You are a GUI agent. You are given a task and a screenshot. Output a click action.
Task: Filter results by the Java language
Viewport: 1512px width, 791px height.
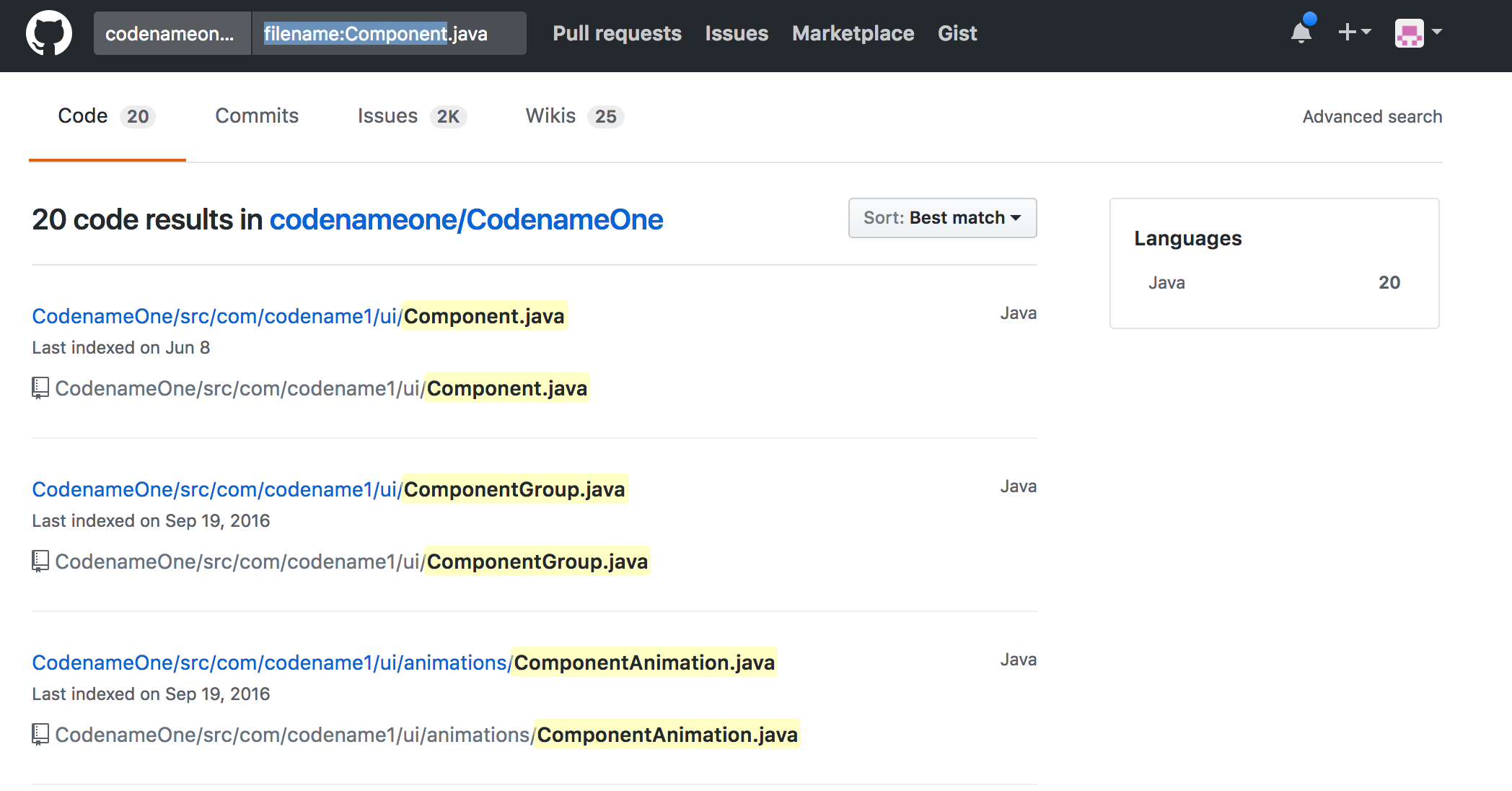1166,282
